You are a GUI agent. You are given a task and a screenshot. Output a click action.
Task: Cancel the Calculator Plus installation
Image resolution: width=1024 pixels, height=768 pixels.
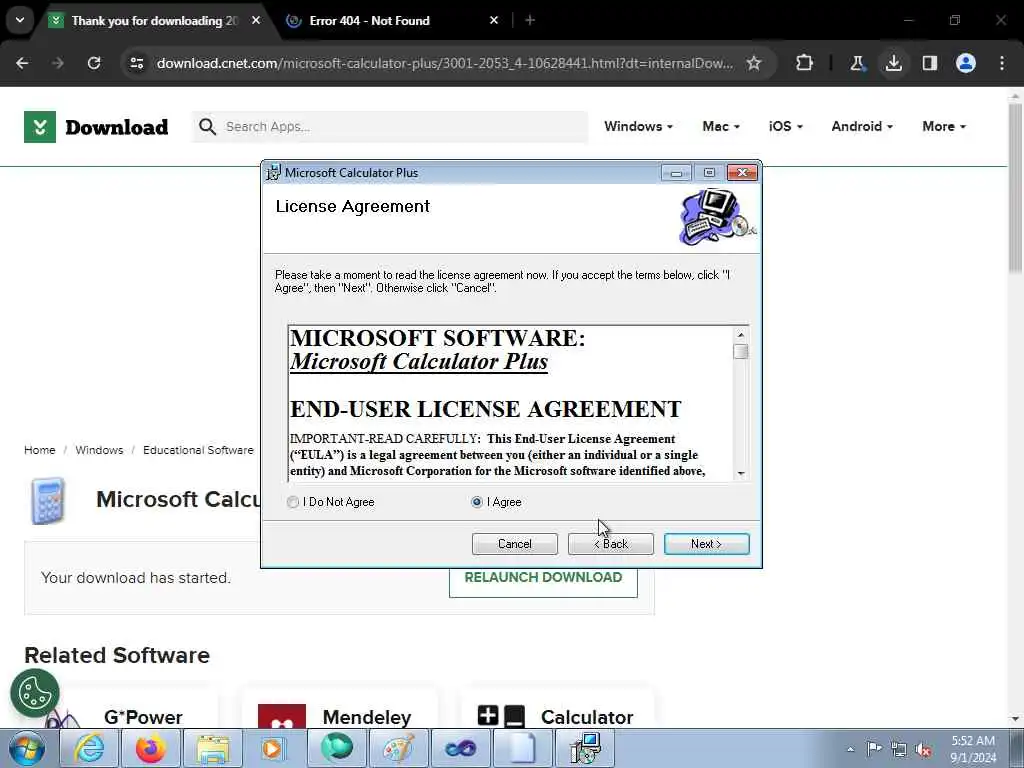pos(515,544)
